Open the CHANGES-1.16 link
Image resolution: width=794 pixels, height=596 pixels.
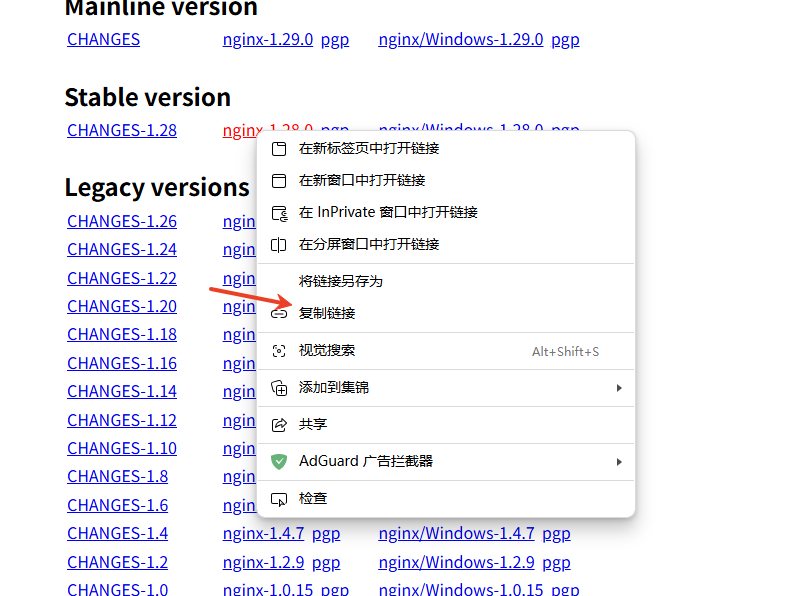pyautogui.click(x=122, y=363)
